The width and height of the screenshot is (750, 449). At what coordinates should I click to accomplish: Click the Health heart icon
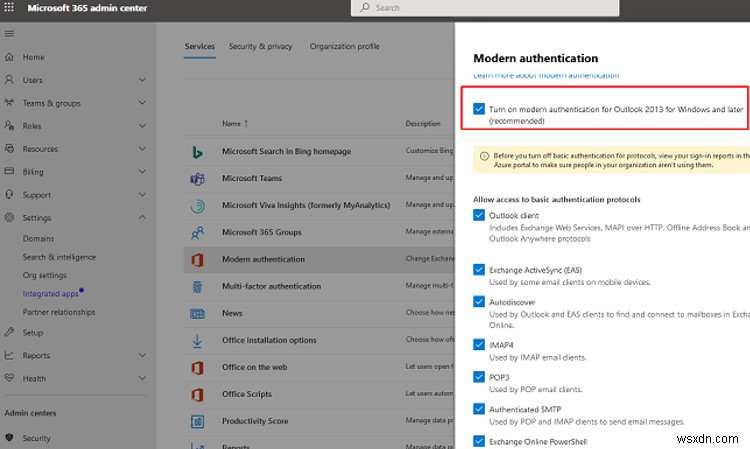9,378
